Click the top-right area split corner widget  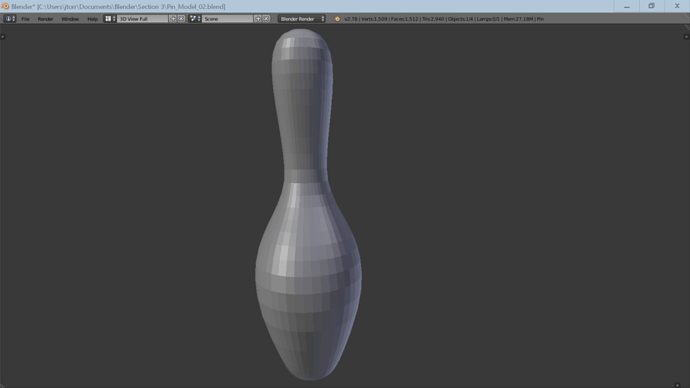(686, 37)
